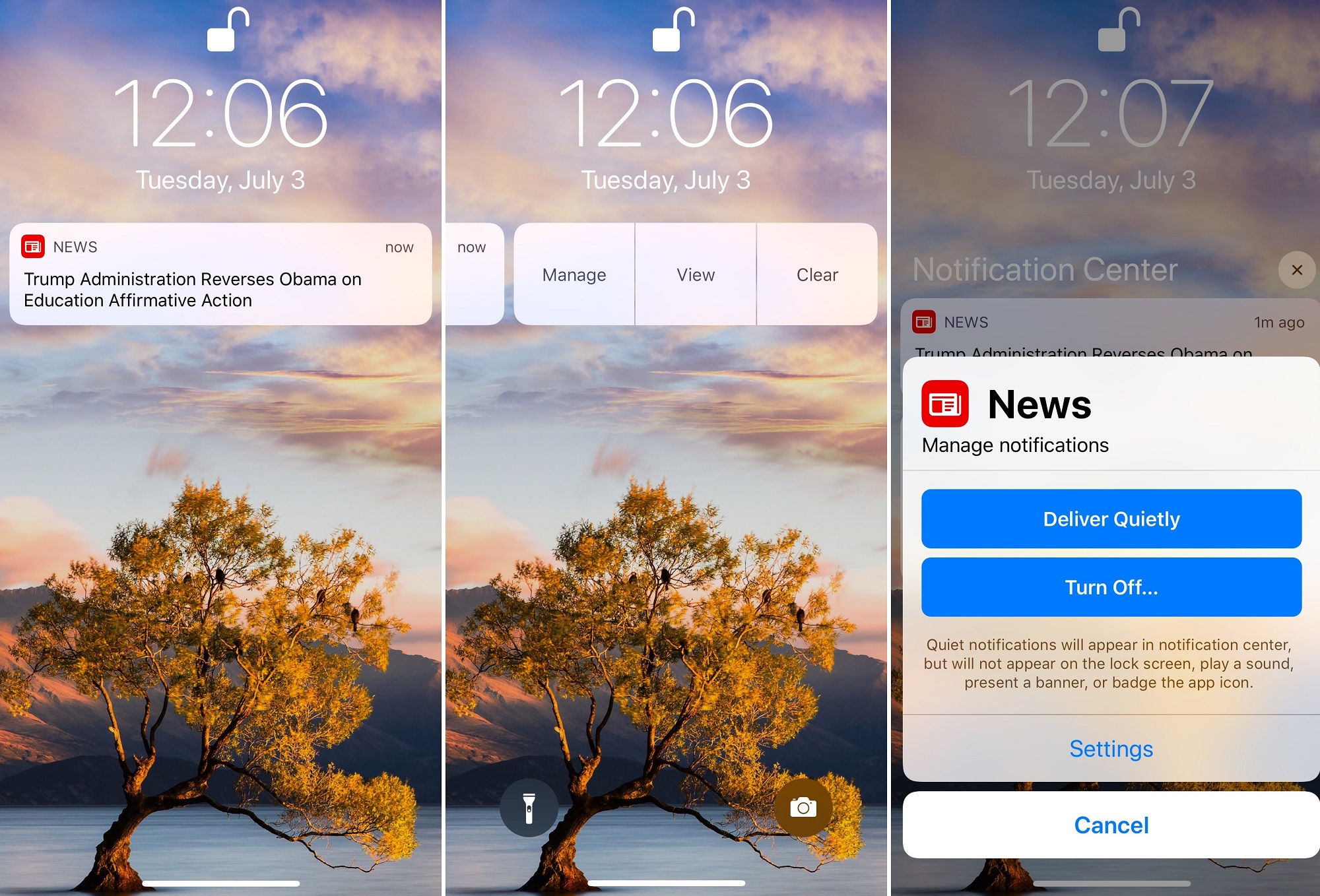Tap Clear on the notification swipe menu
This screenshot has width=1320, height=896.
[x=818, y=275]
